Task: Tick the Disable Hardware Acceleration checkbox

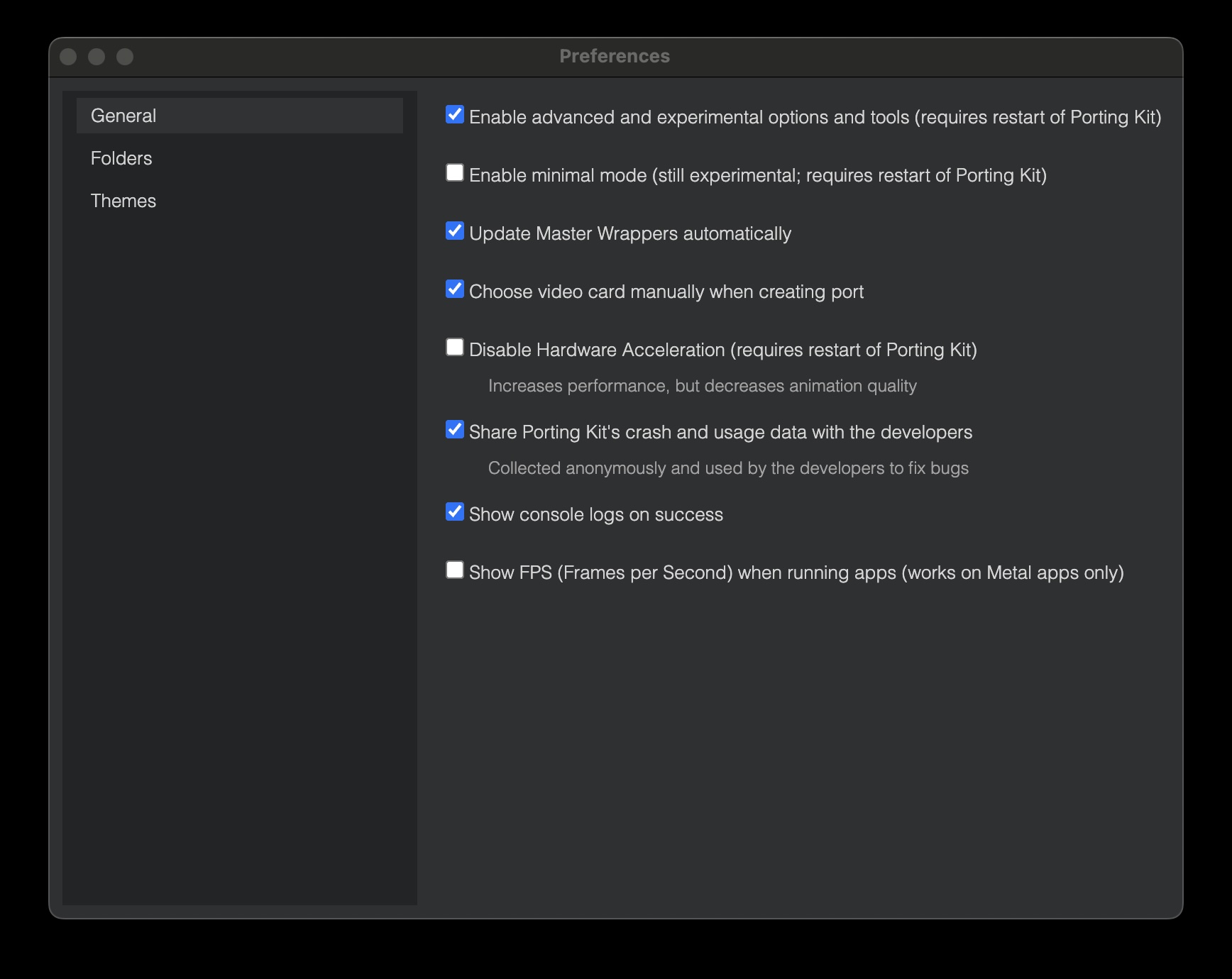Action: 455,348
